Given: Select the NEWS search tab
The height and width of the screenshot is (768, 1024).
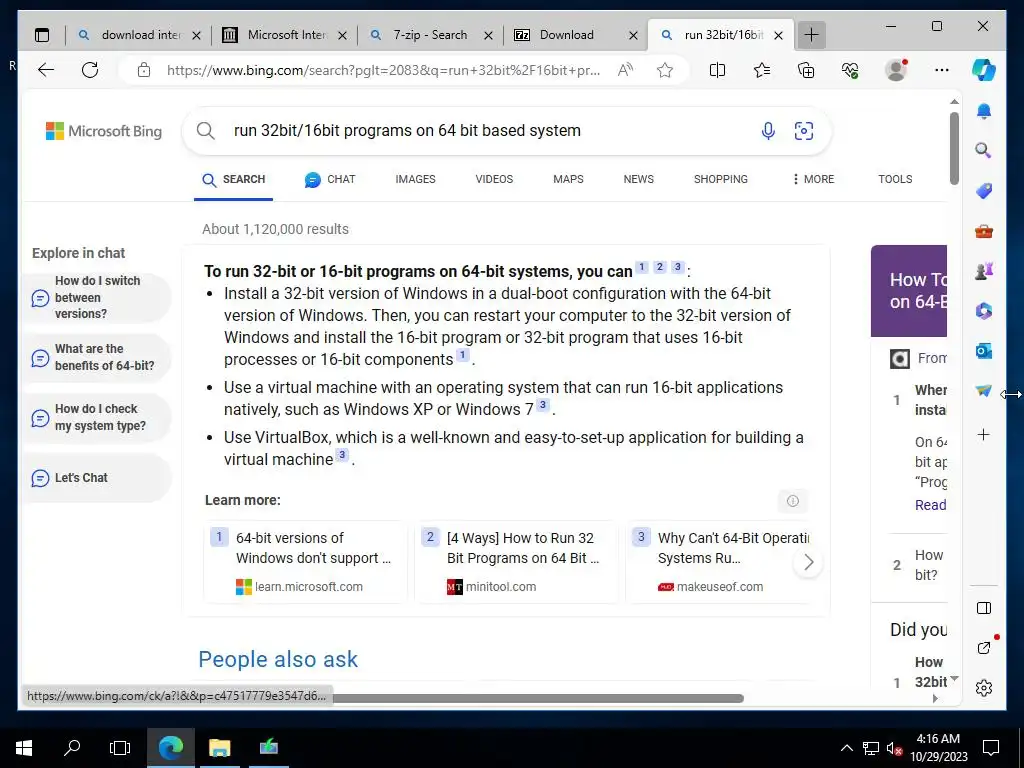Looking at the screenshot, I should point(639,179).
